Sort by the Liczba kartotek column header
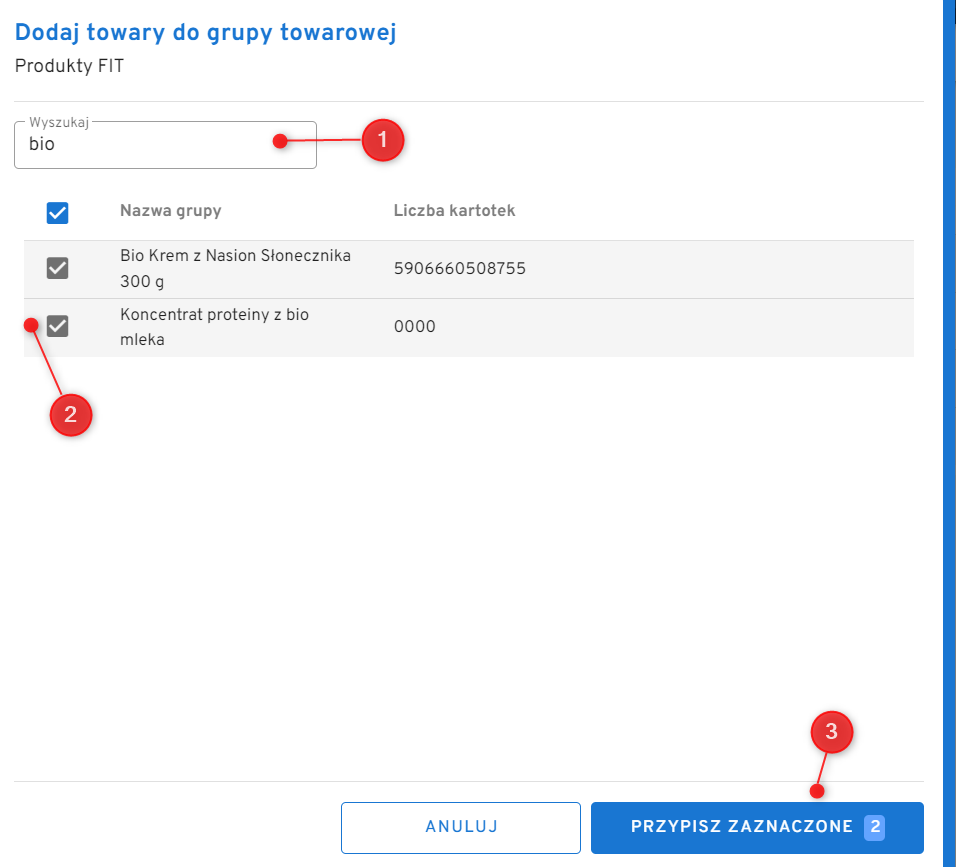This screenshot has height=867, width=956. point(454,211)
